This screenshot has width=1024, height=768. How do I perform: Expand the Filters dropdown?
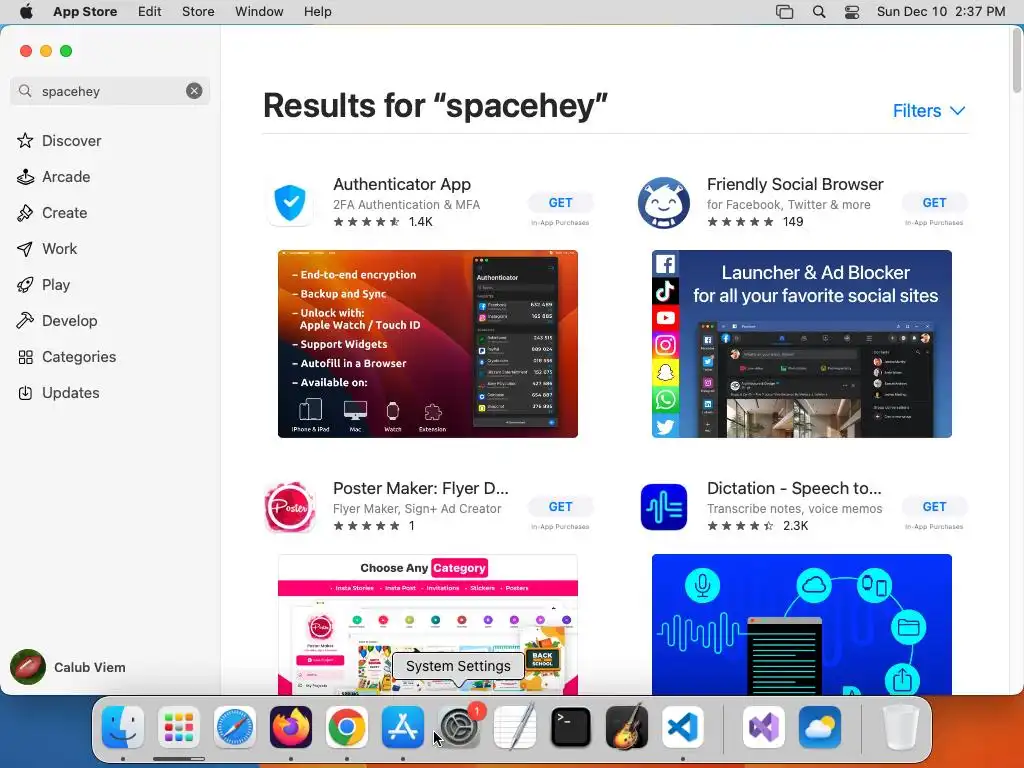coord(929,110)
